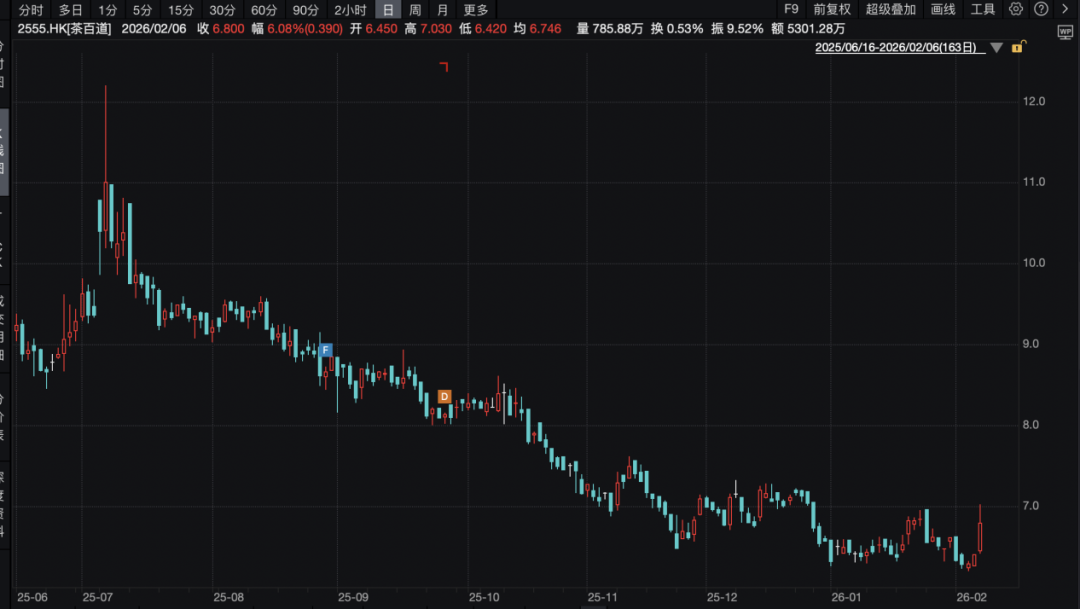Click the 8.0 price axis label
1080x609 pixels.
(x=1031, y=424)
